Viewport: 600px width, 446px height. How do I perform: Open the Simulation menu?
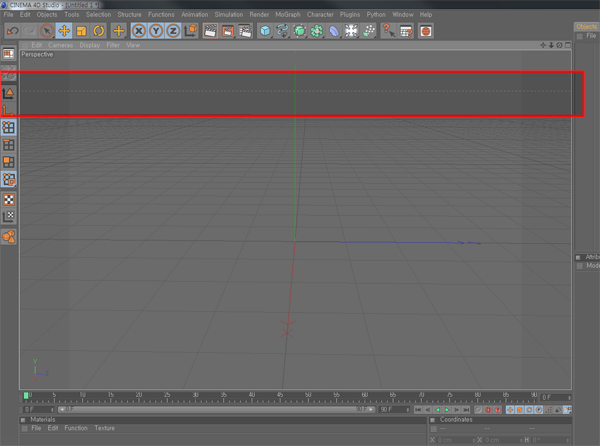point(229,15)
